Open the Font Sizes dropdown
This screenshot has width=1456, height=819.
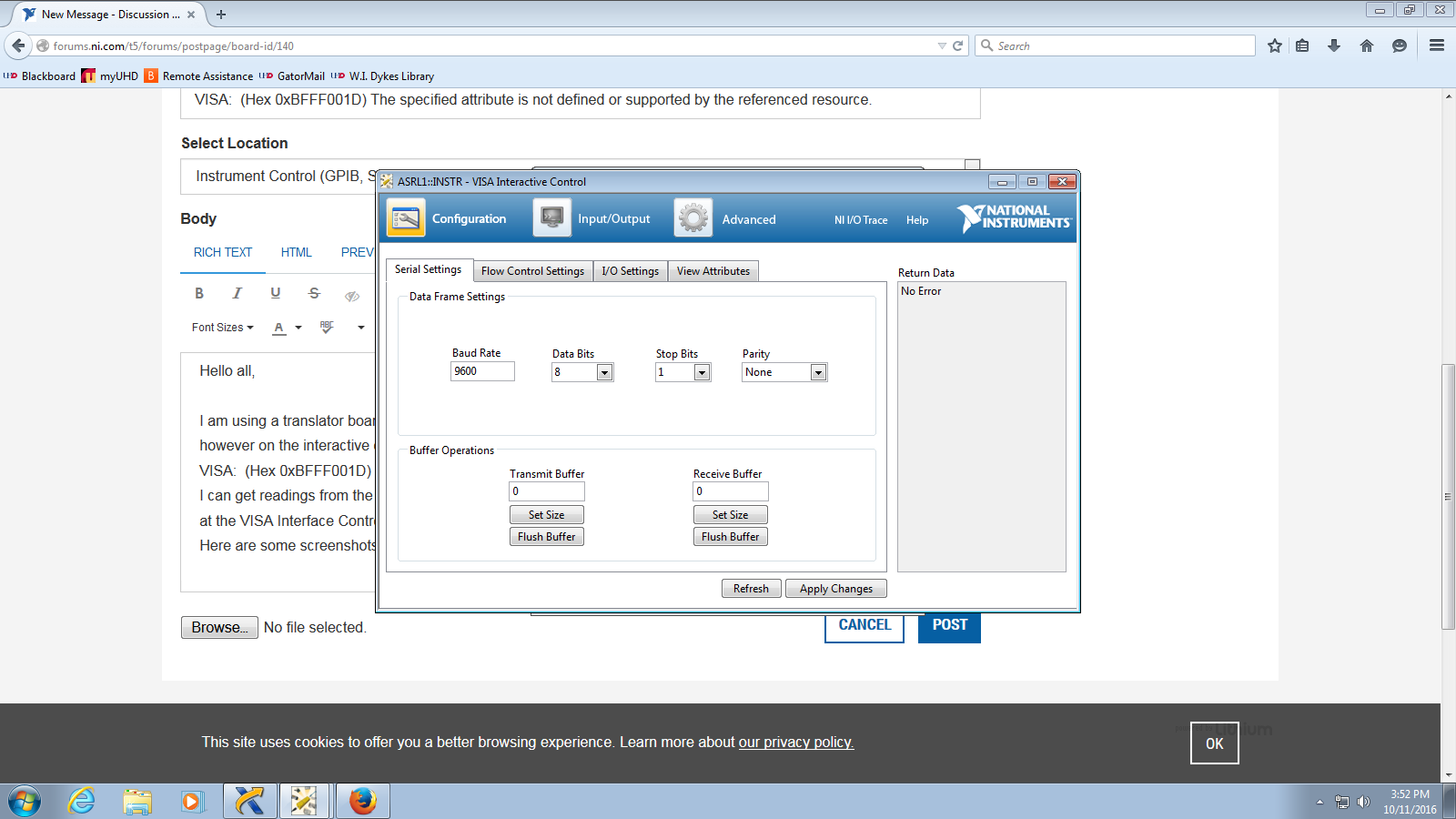click(222, 328)
